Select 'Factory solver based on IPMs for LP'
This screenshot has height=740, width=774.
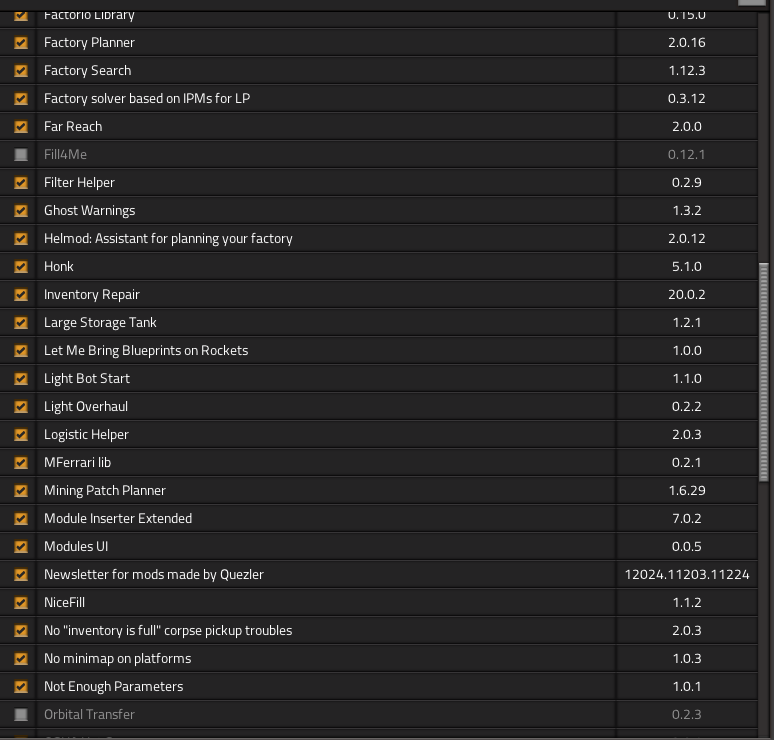point(147,99)
